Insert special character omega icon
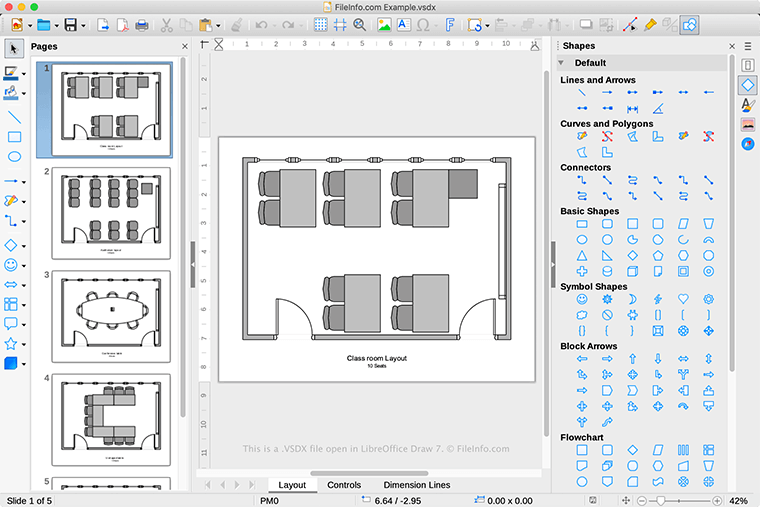The height and width of the screenshot is (507, 760). 423,25
